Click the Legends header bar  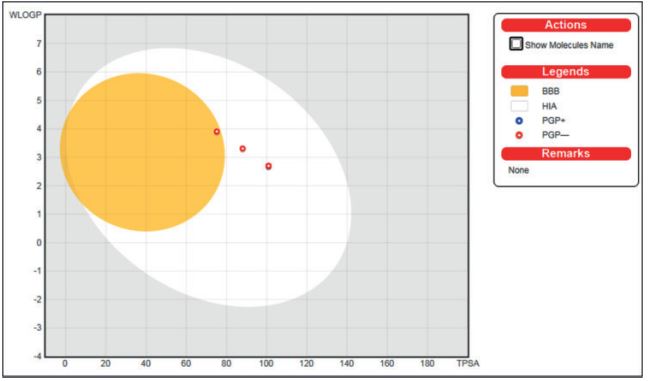click(566, 72)
